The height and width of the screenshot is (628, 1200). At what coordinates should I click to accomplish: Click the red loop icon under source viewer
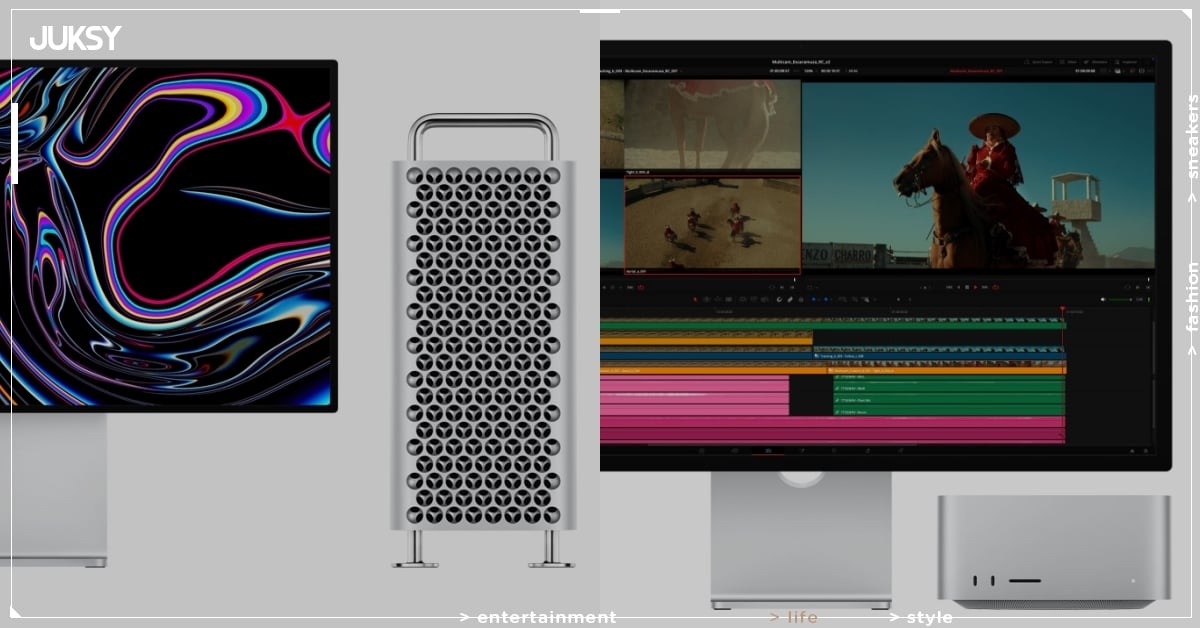click(x=641, y=287)
